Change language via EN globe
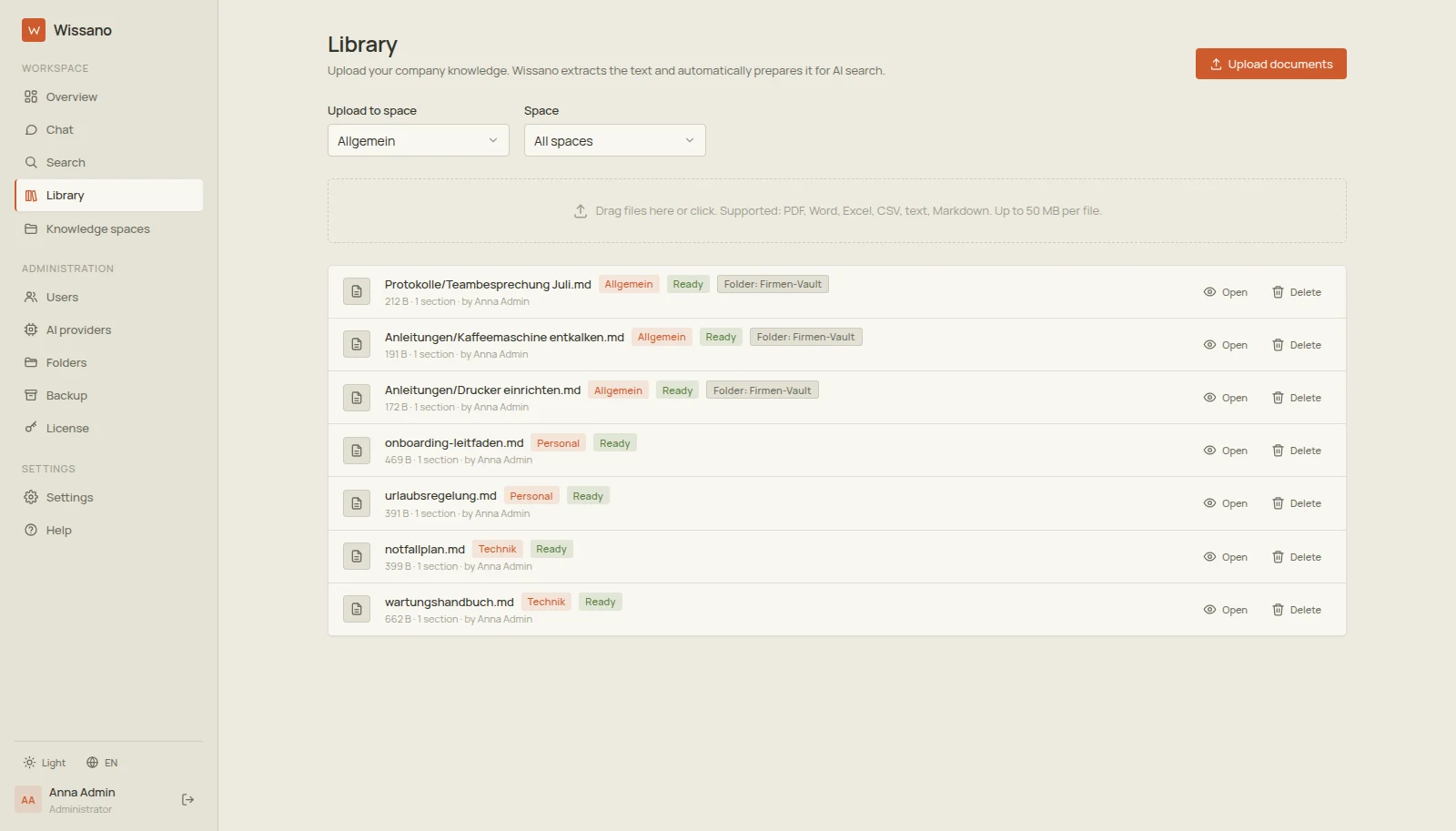1456x831 pixels. pyautogui.click(x=102, y=763)
